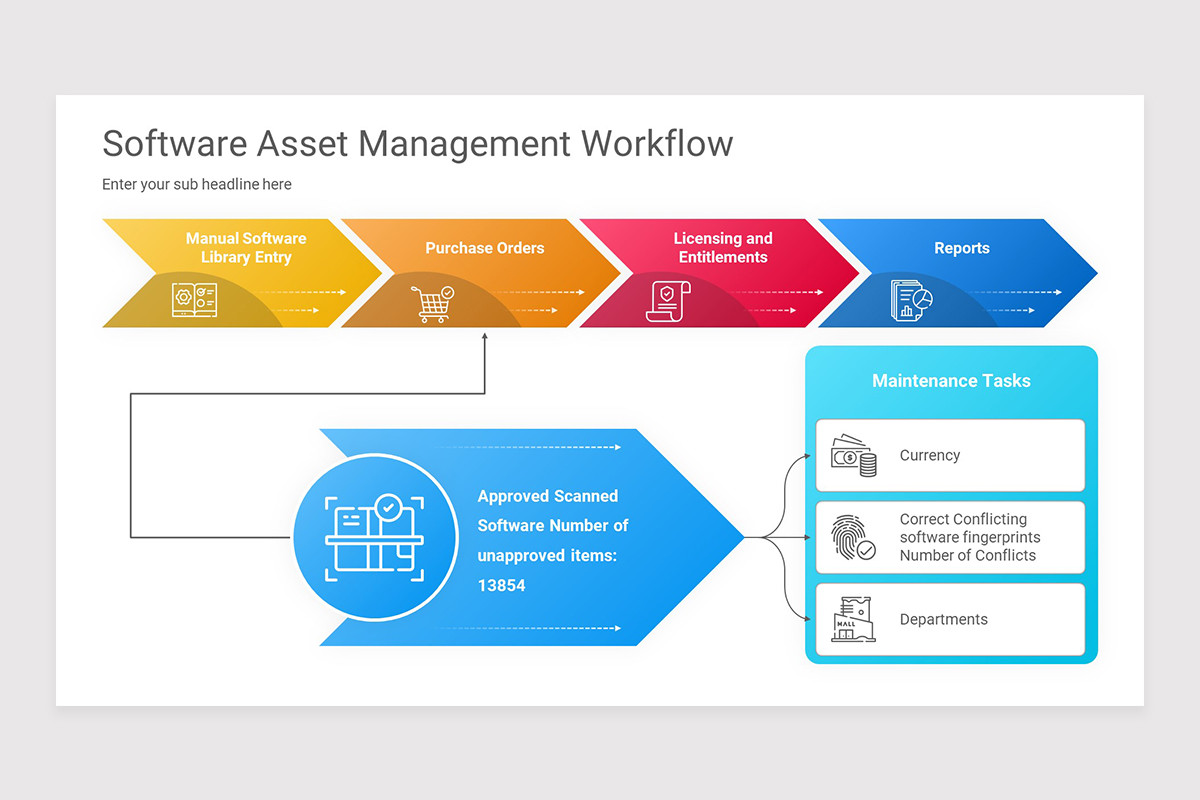Viewport: 1200px width, 800px height.
Task: Click the Maintenance Tasks panel header
Action: [951, 381]
